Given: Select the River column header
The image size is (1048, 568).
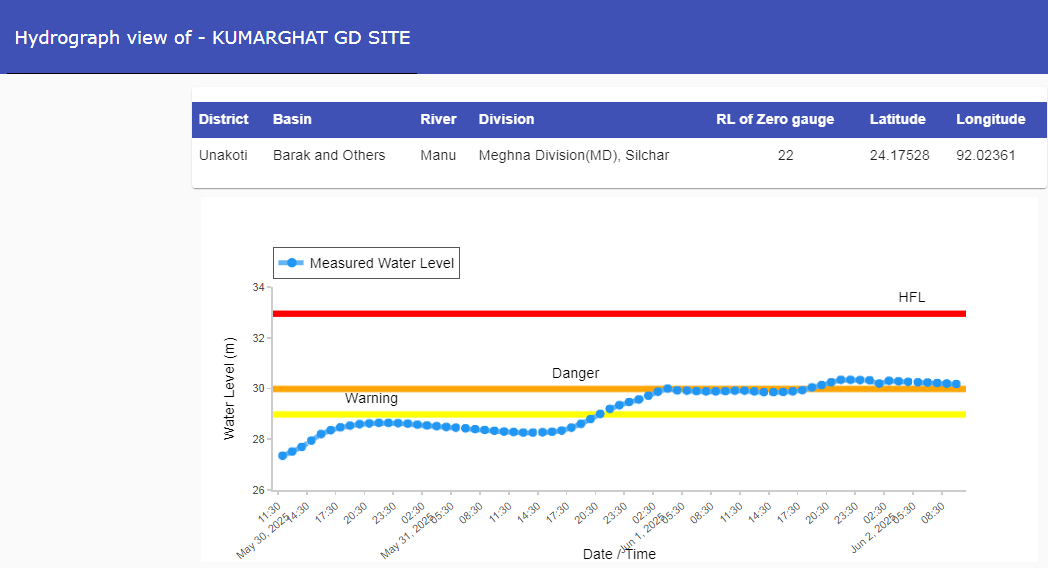Looking at the screenshot, I should pyautogui.click(x=438, y=120).
